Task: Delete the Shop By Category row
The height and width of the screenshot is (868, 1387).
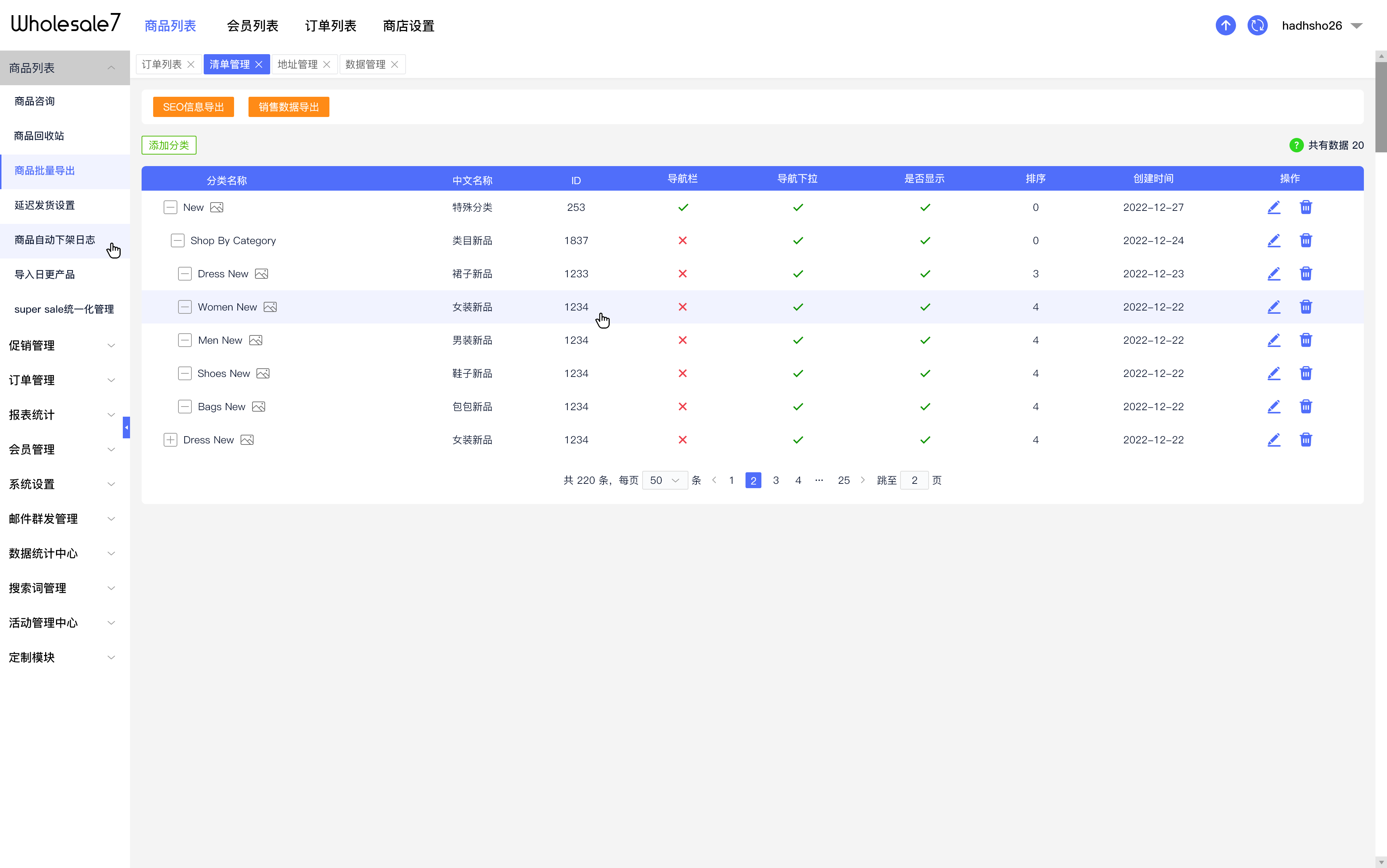Action: pos(1305,240)
